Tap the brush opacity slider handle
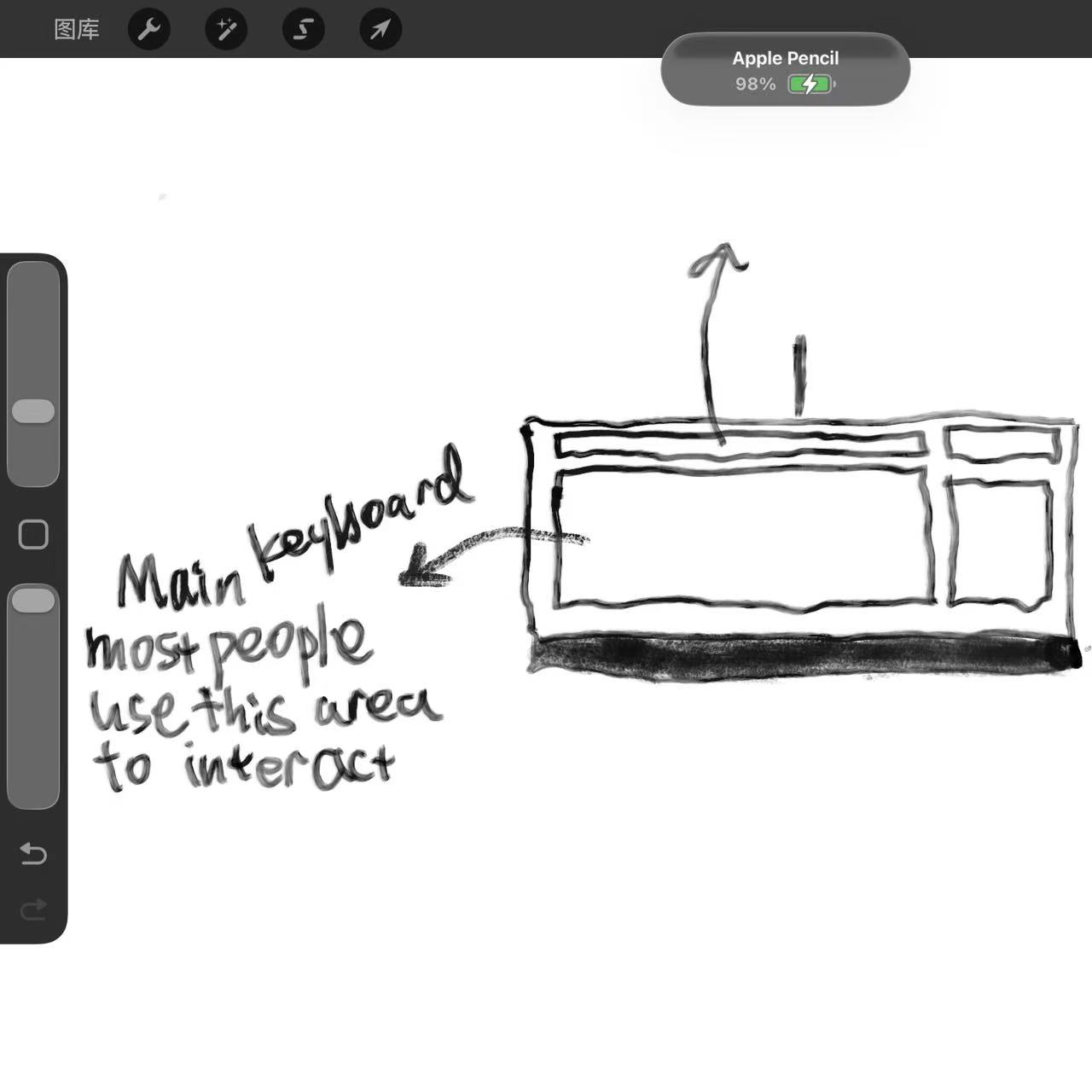1092x1092 pixels. click(34, 600)
